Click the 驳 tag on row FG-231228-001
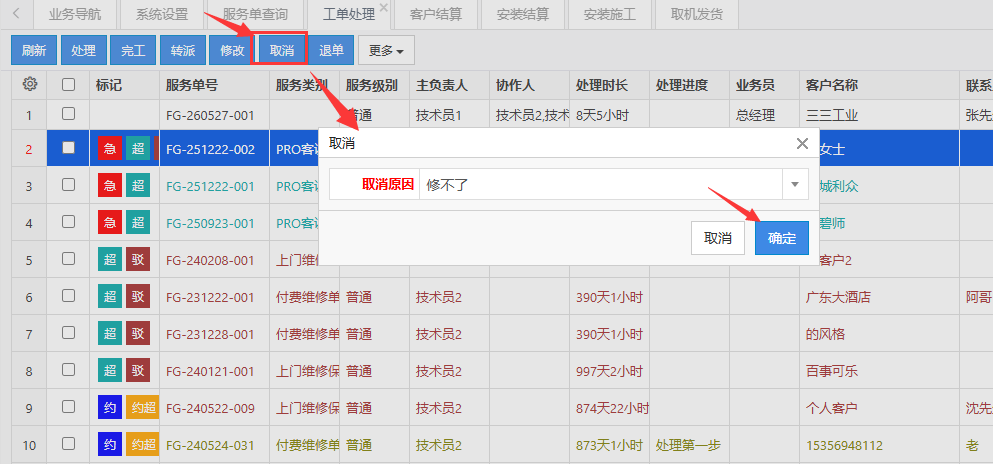The width and height of the screenshot is (993, 464). [x=138, y=334]
